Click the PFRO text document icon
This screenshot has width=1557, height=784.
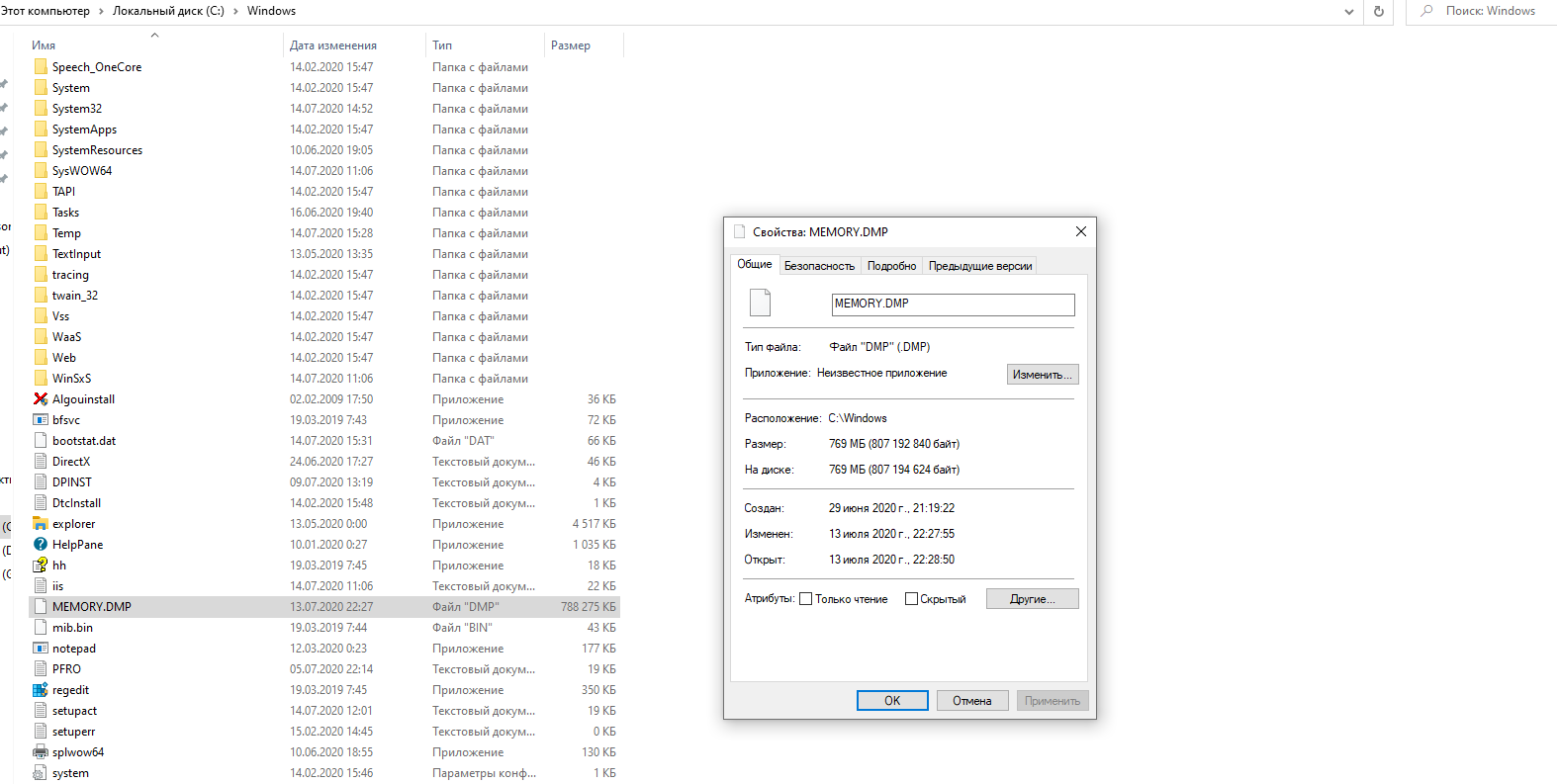pyautogui.click(x=41, y=669)
